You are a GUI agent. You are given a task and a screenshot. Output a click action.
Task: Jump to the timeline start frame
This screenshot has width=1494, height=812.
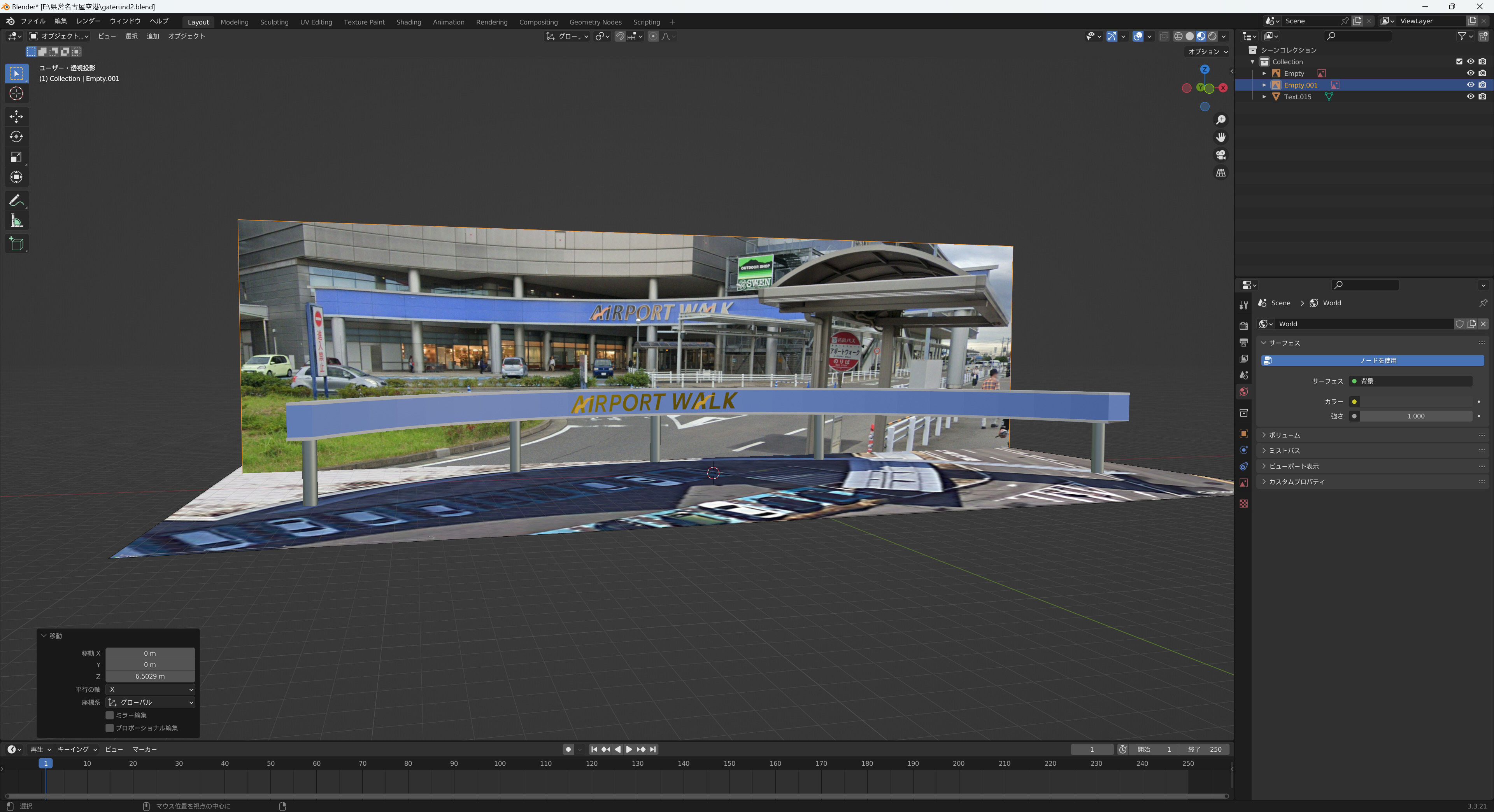(594, 749)
